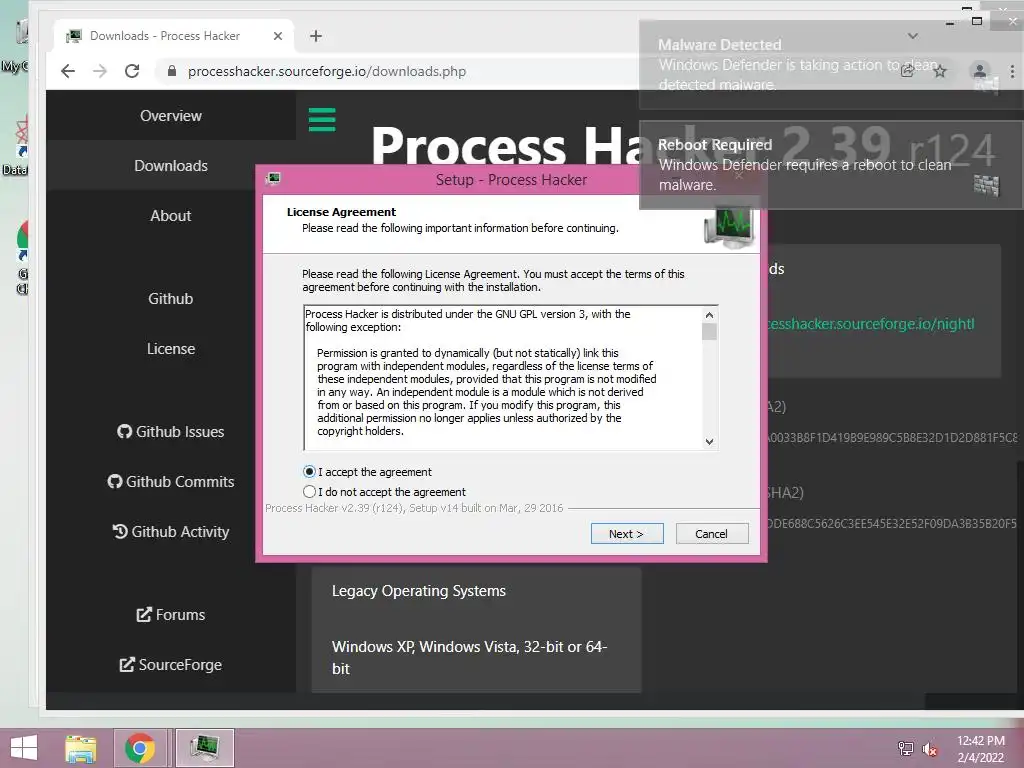Click the nightly builds sourceforge link
1024x768 pixels.
pos(871,324)
